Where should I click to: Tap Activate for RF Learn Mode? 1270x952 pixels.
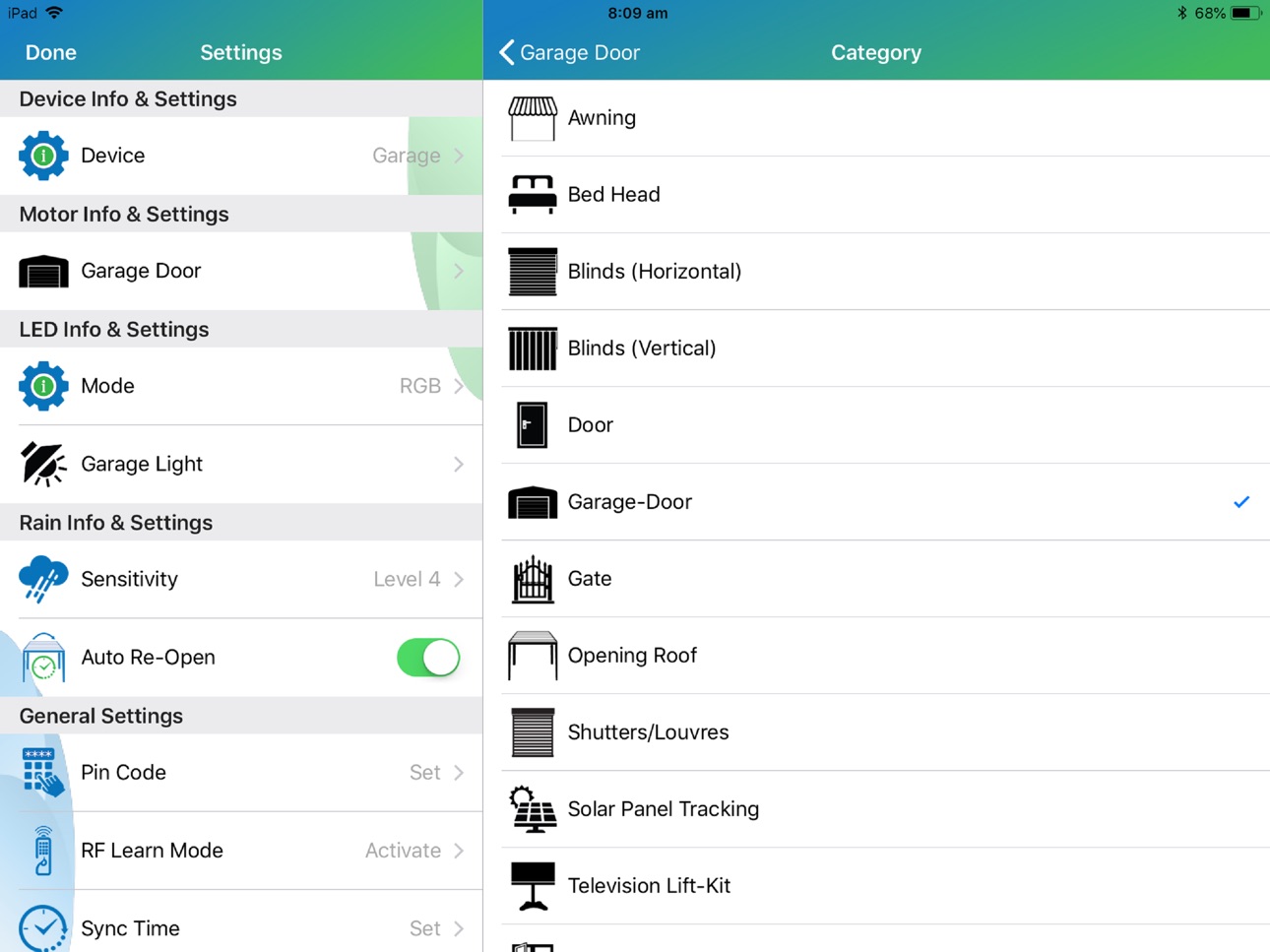(x=403, y=851)
